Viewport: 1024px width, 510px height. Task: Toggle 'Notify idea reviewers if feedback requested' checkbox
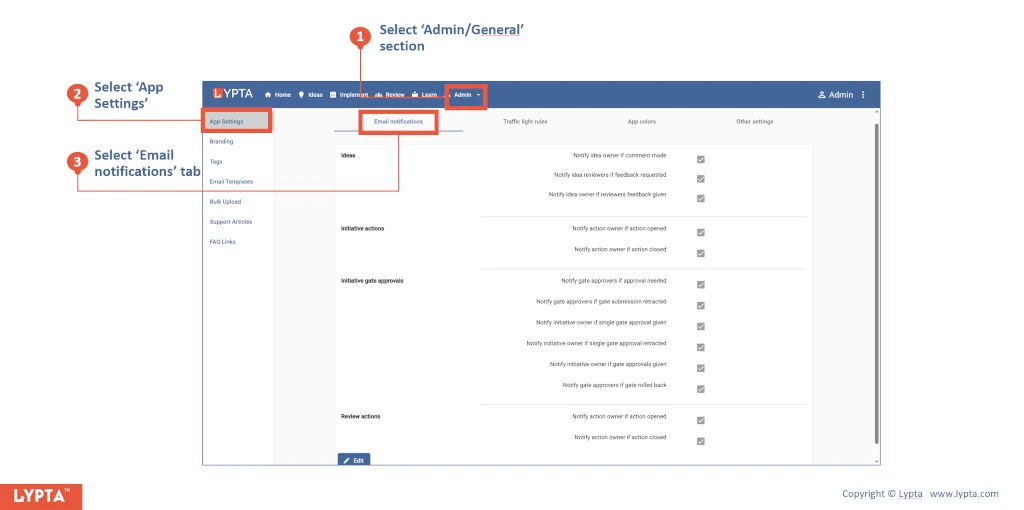tap(701, 179)
